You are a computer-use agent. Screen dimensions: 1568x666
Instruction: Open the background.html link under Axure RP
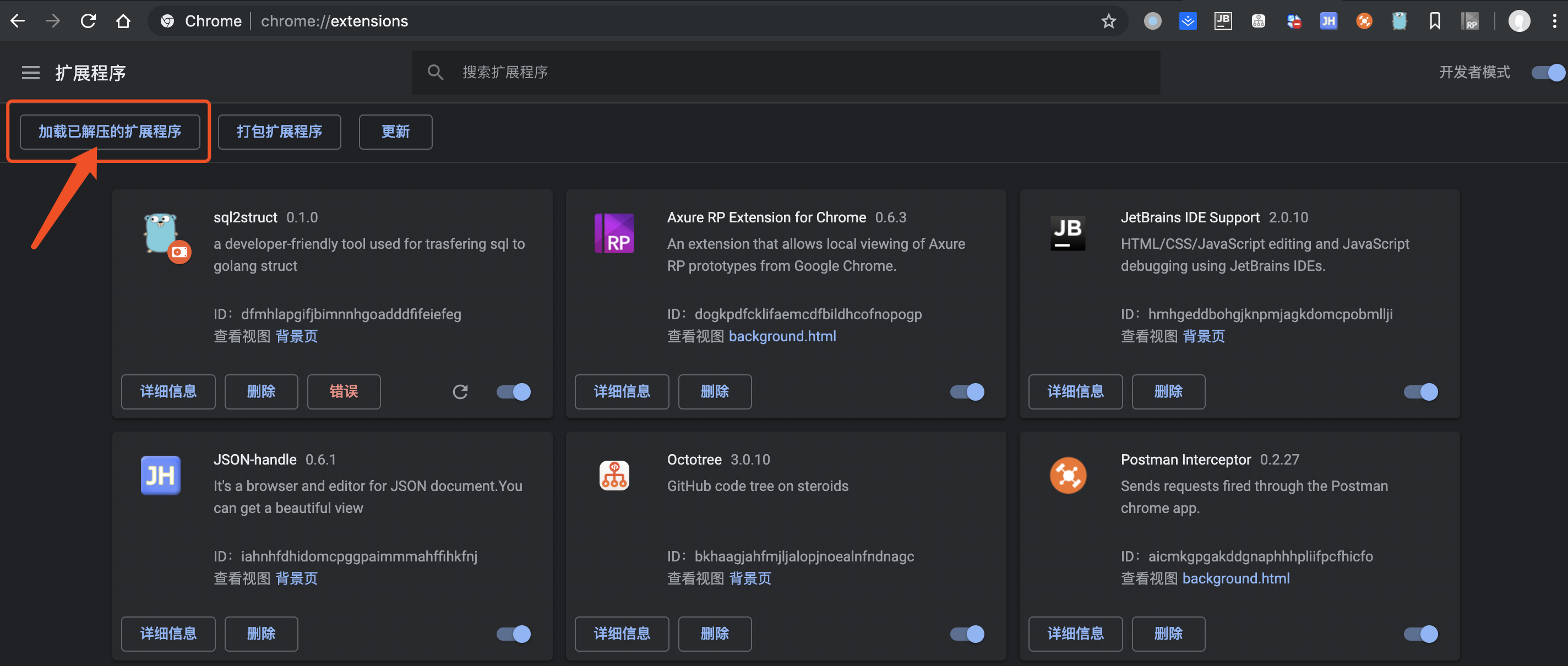point(782,336)
